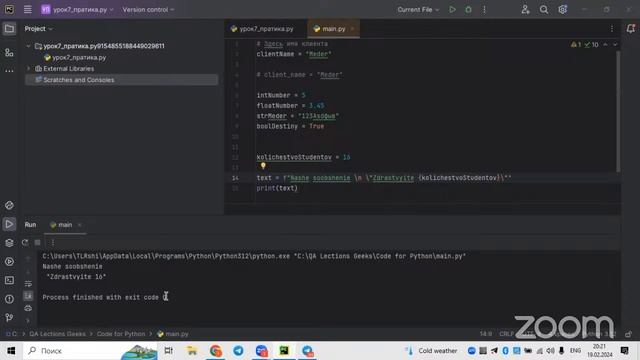Screen dimensions: 640x360
Task: Open IDE settings gear icon
Action: tap(562, 9)
